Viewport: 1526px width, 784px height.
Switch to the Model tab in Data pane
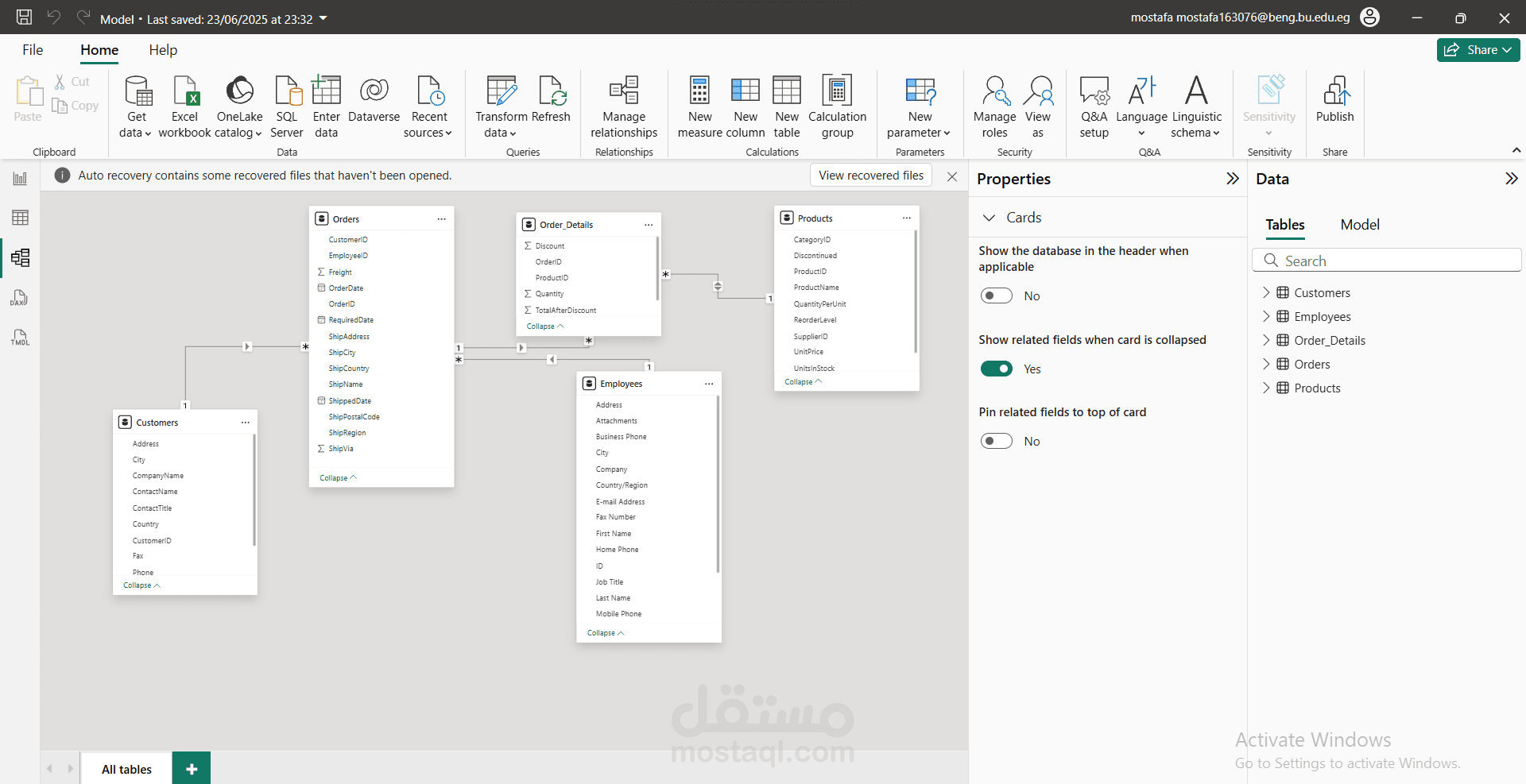1359,225
